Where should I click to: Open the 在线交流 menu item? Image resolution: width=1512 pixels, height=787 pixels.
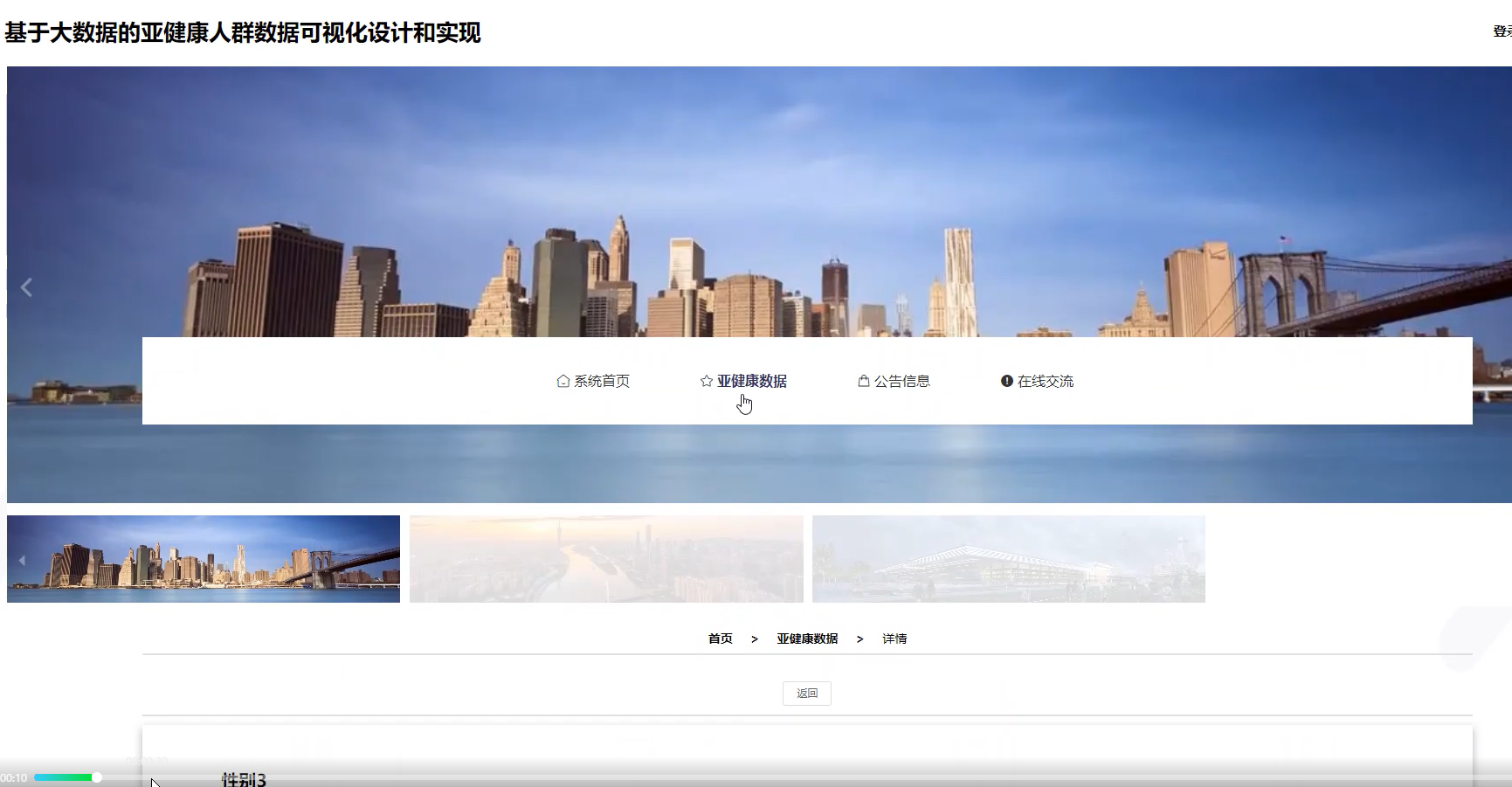click(1037, 381)
